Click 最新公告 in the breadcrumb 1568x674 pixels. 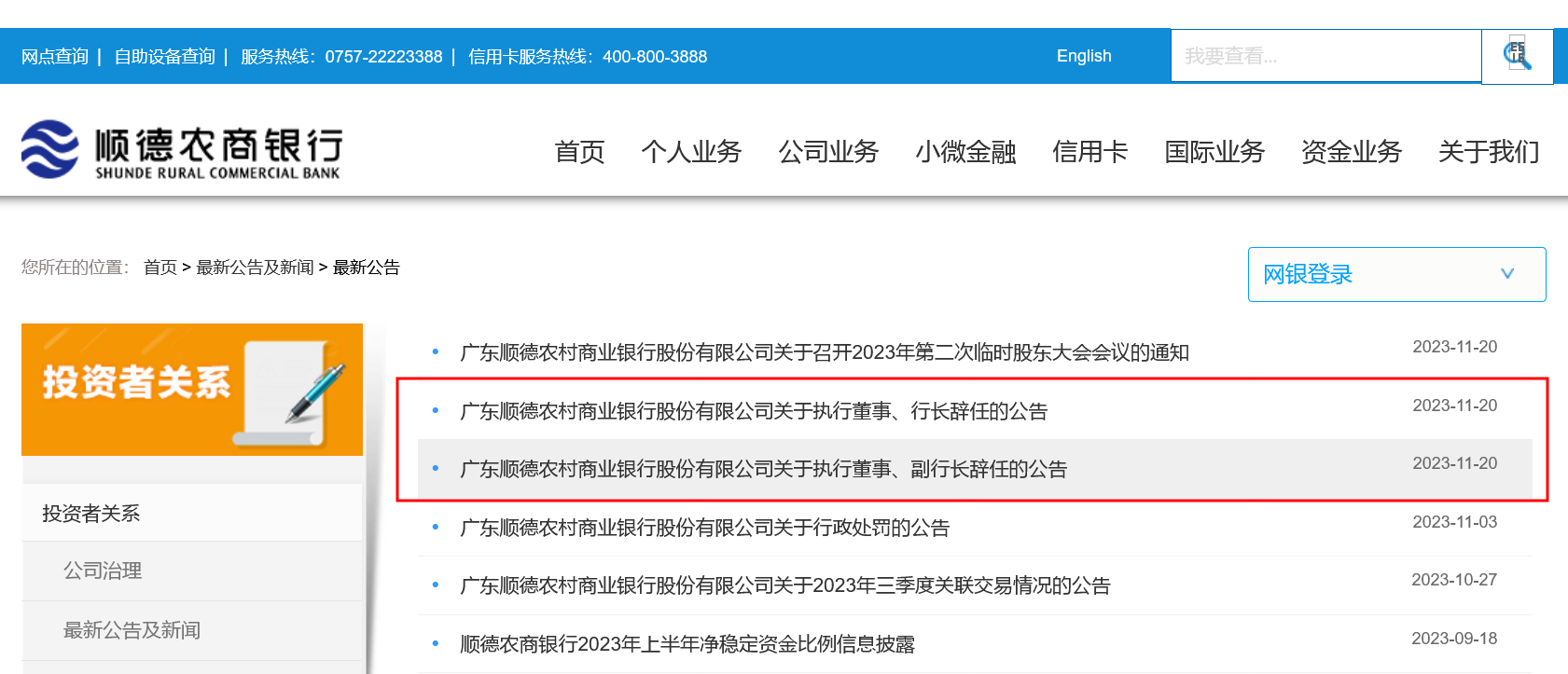click(367, 268)
